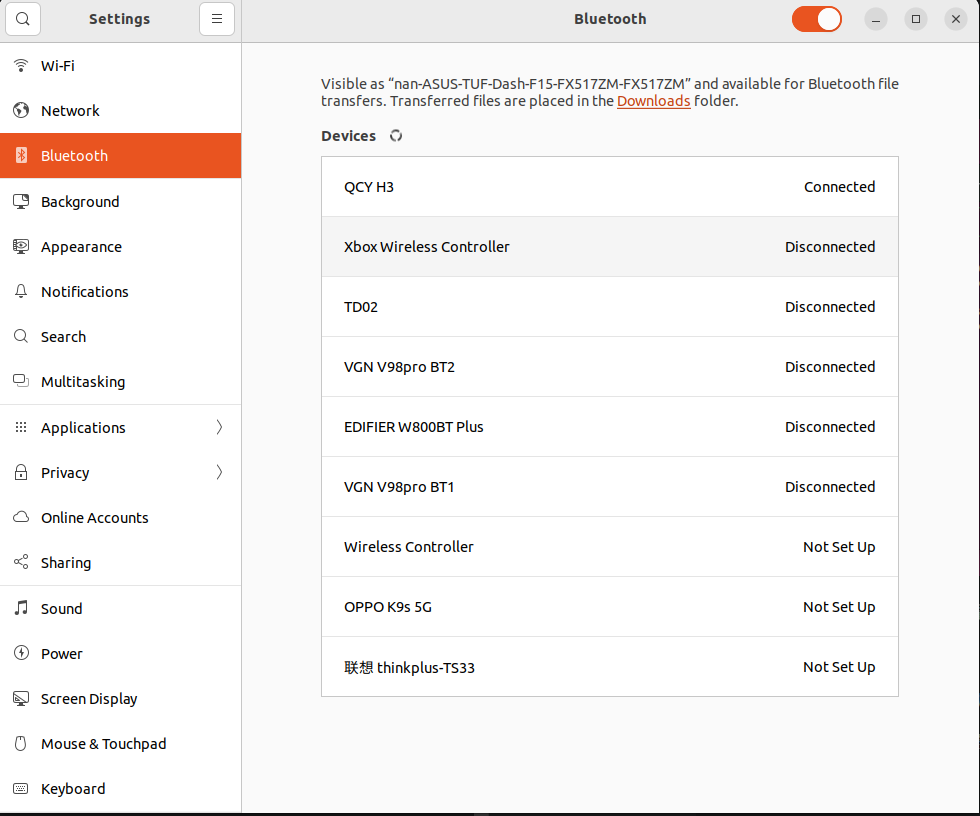The height and width of the screenshot is (816, 980).
Task: Click the Appearance icon in sidebar
Action: pyautogui.click(x=21, y=246)
